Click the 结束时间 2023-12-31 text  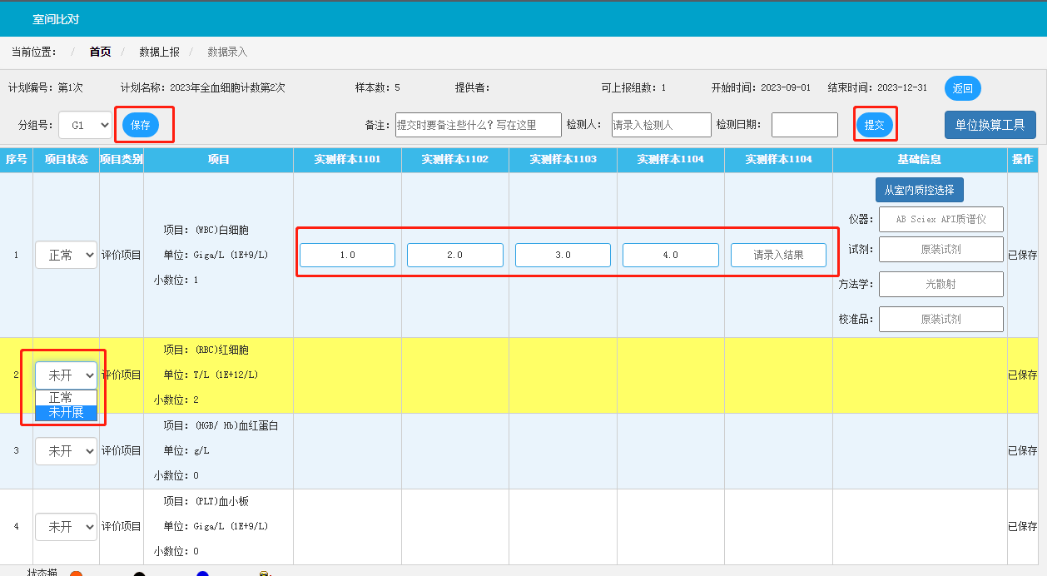877,88
